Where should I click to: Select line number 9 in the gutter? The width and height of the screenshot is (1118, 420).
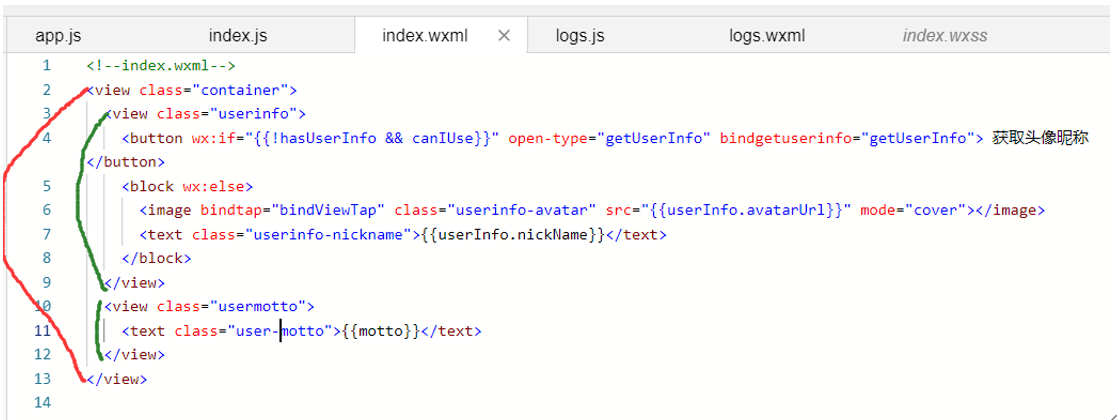[46, 282]
